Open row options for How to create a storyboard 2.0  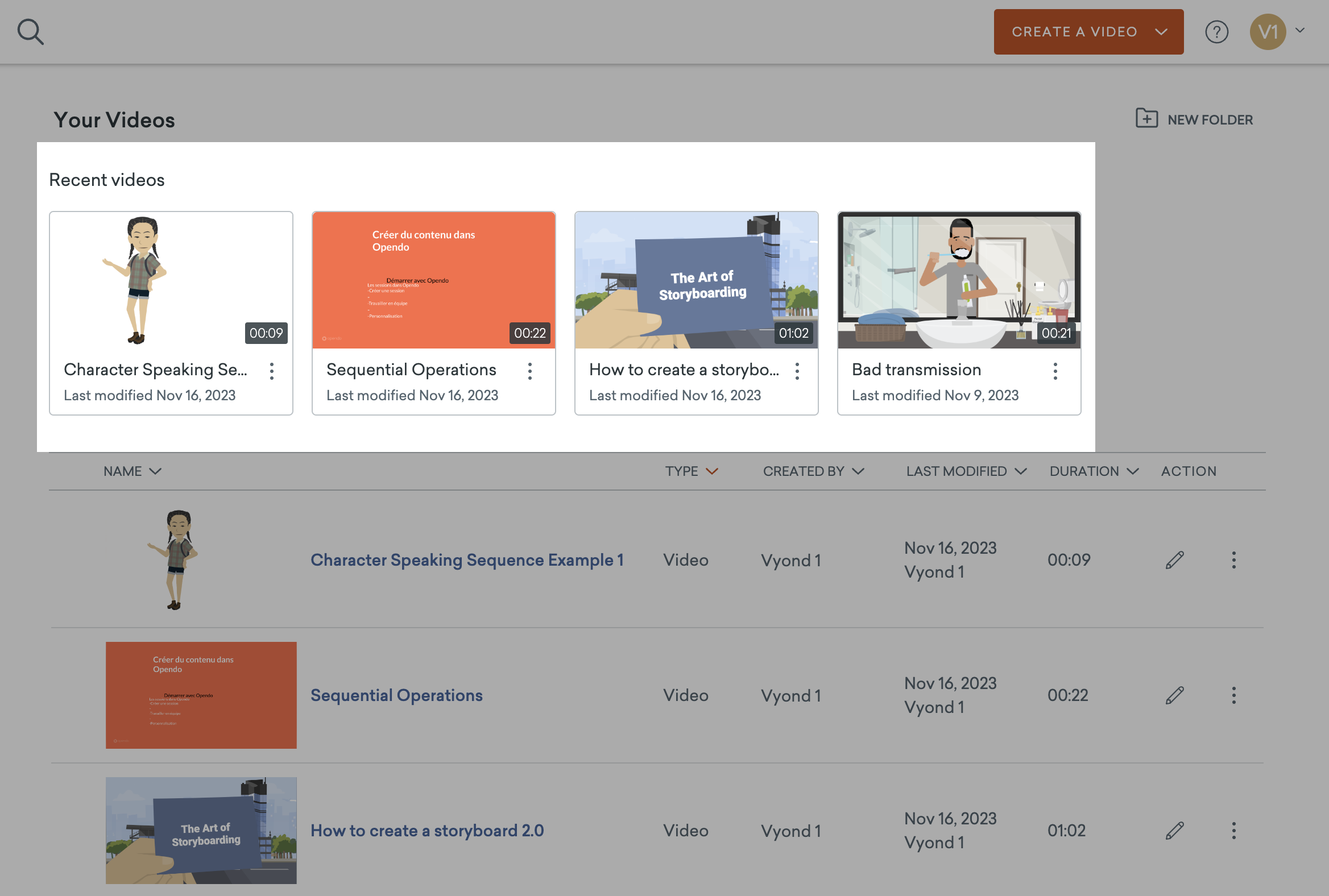click(x=1233, y=830)
